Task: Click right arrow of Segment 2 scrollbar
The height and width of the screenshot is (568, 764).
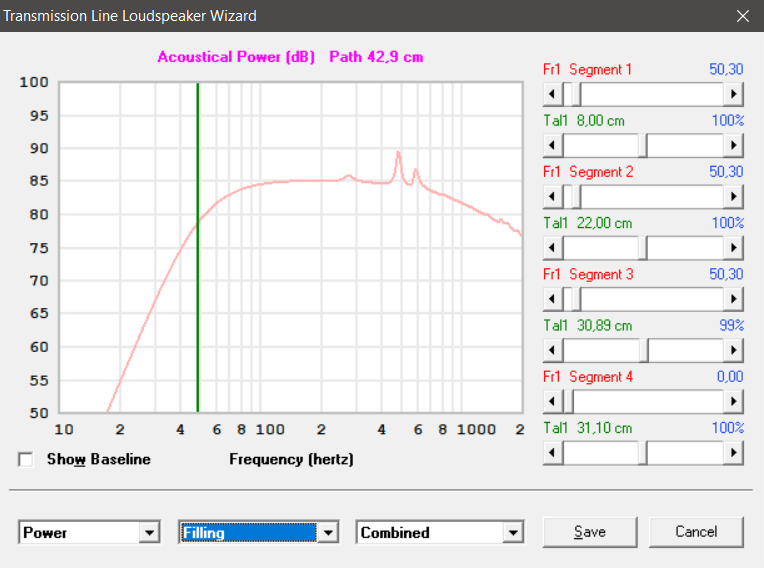Action: 733,196
